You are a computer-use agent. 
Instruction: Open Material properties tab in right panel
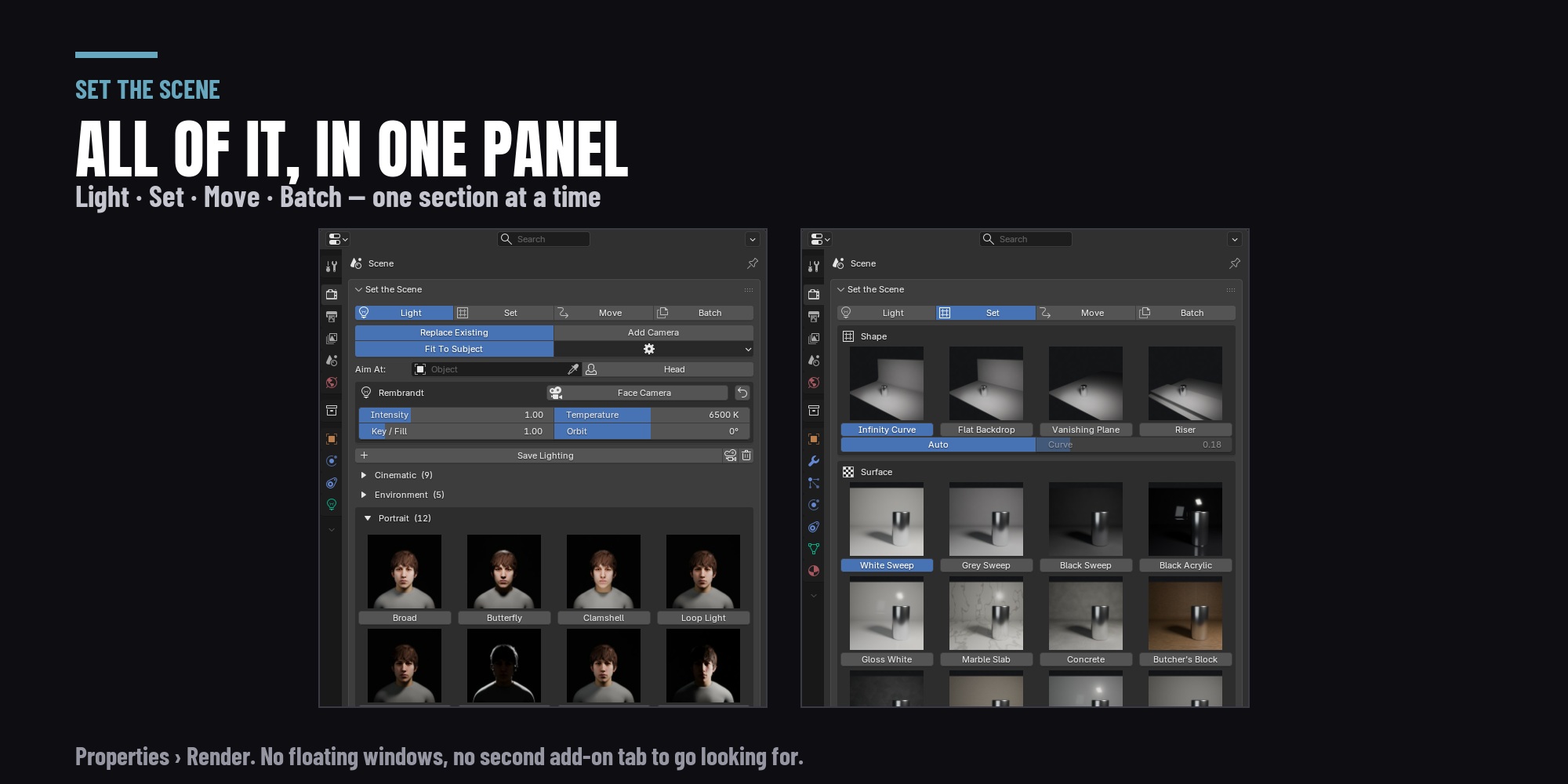[x=814, y=571]
